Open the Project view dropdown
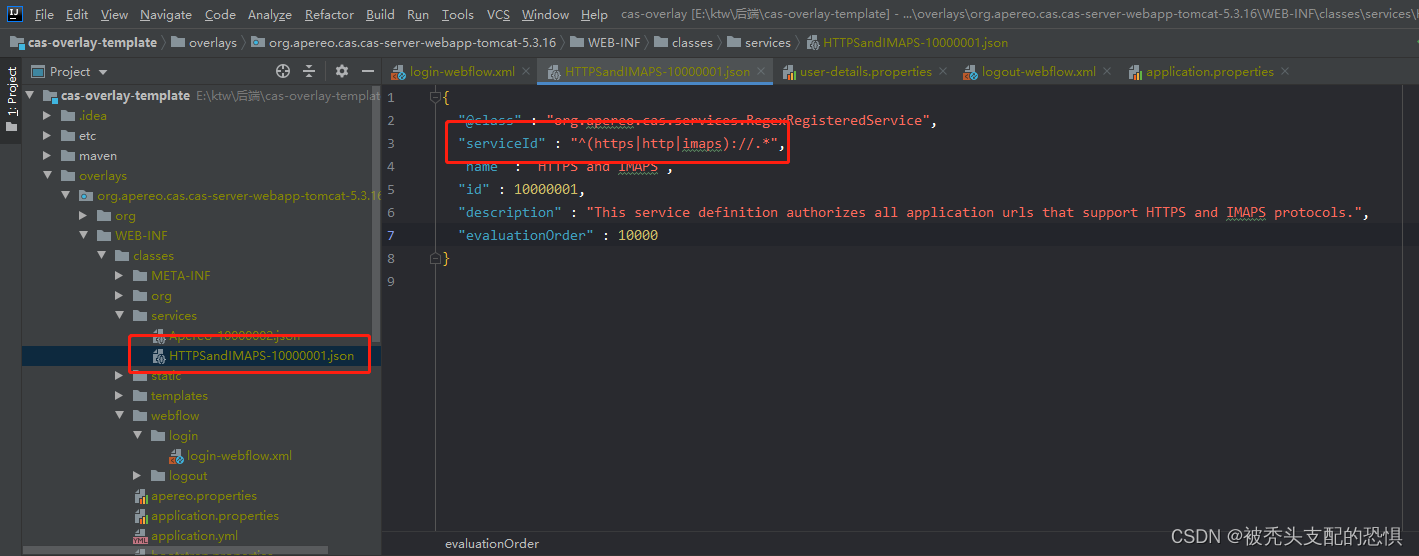The image size is (1419, 556). pyautogui.click(x=103, y=72)
